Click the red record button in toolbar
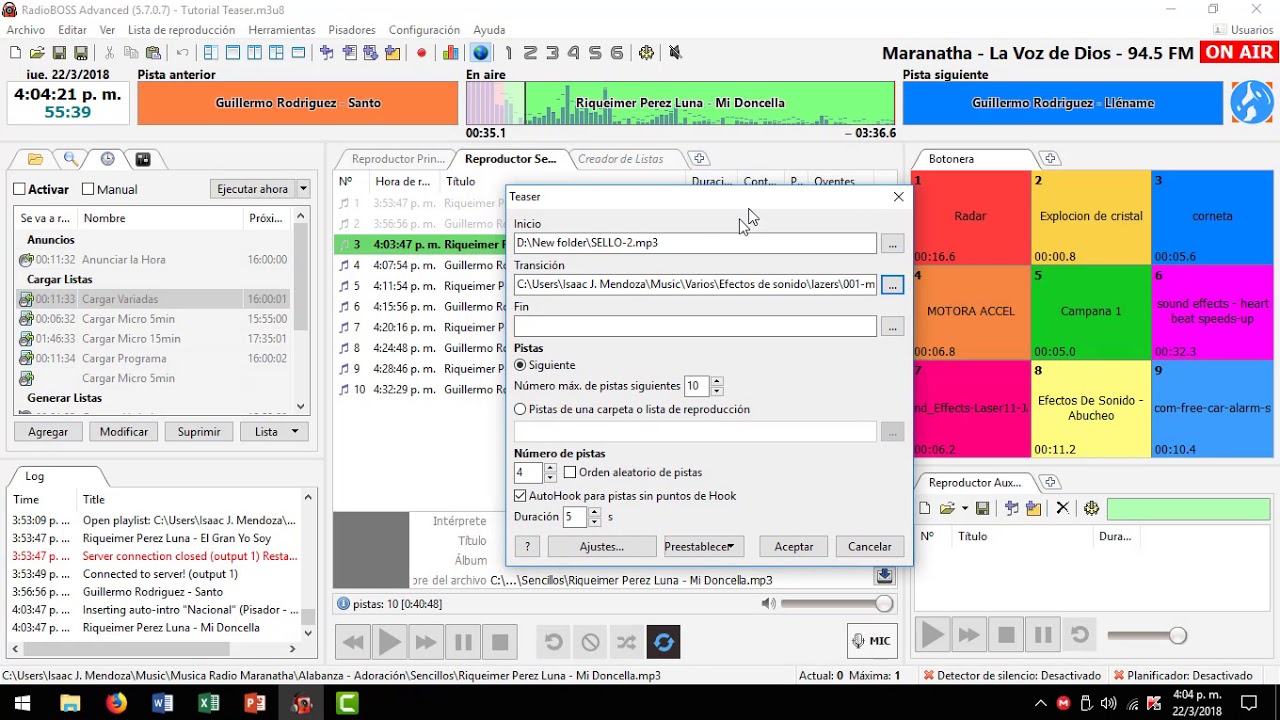Image resolution: width=1280 pixels, height=720 pixels. 421,53
